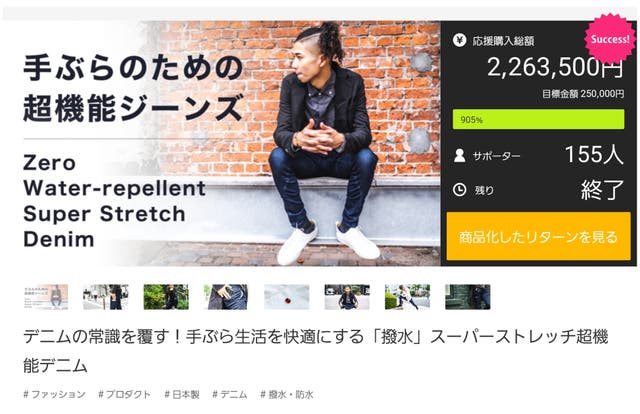The image size is (640, 414).
Task: Select the third thumbnail with green bushes
Action: pyautogui.click(x=166, y=297)
